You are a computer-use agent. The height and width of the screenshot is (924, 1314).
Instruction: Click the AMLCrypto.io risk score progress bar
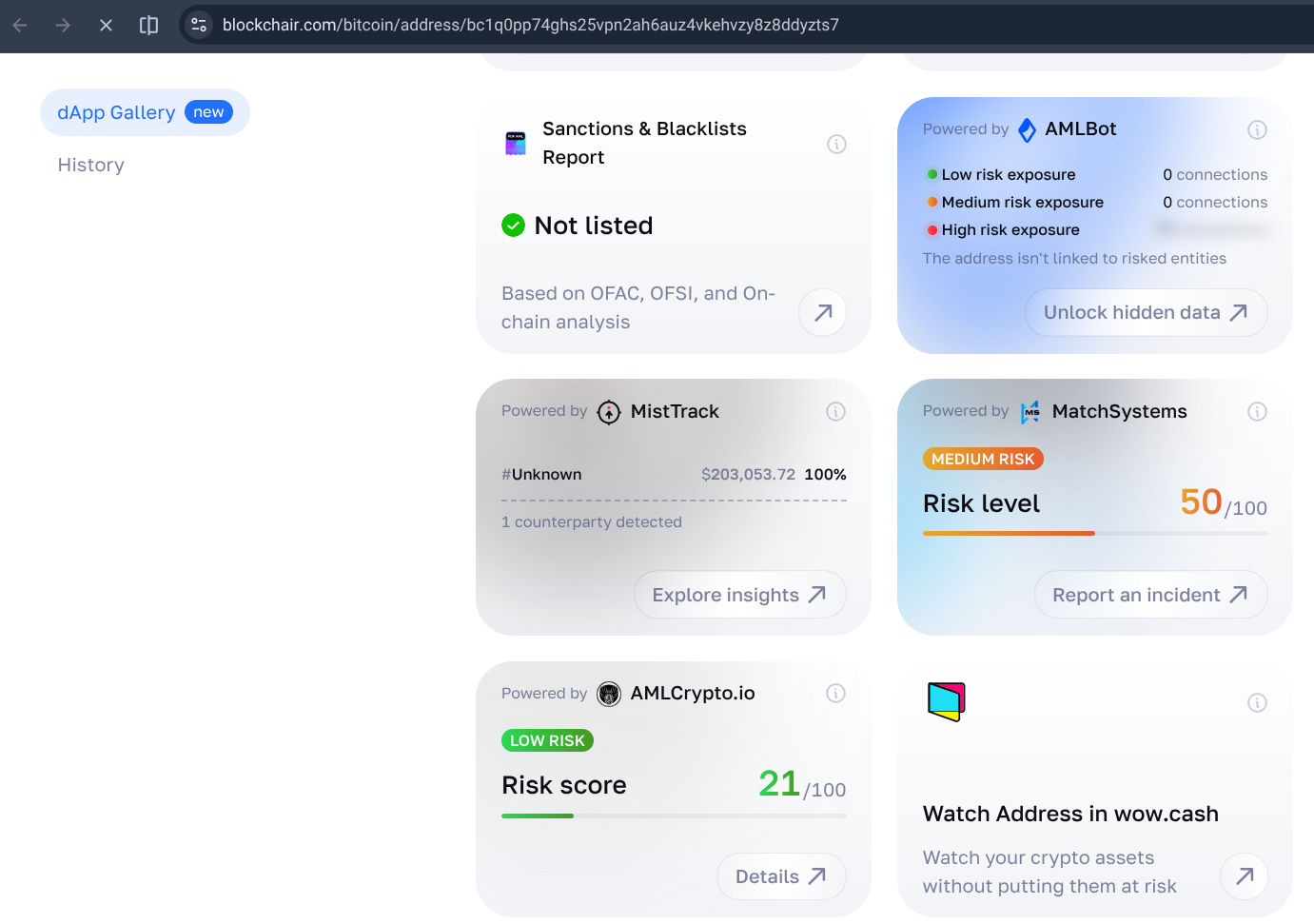(x=674, y=816)
